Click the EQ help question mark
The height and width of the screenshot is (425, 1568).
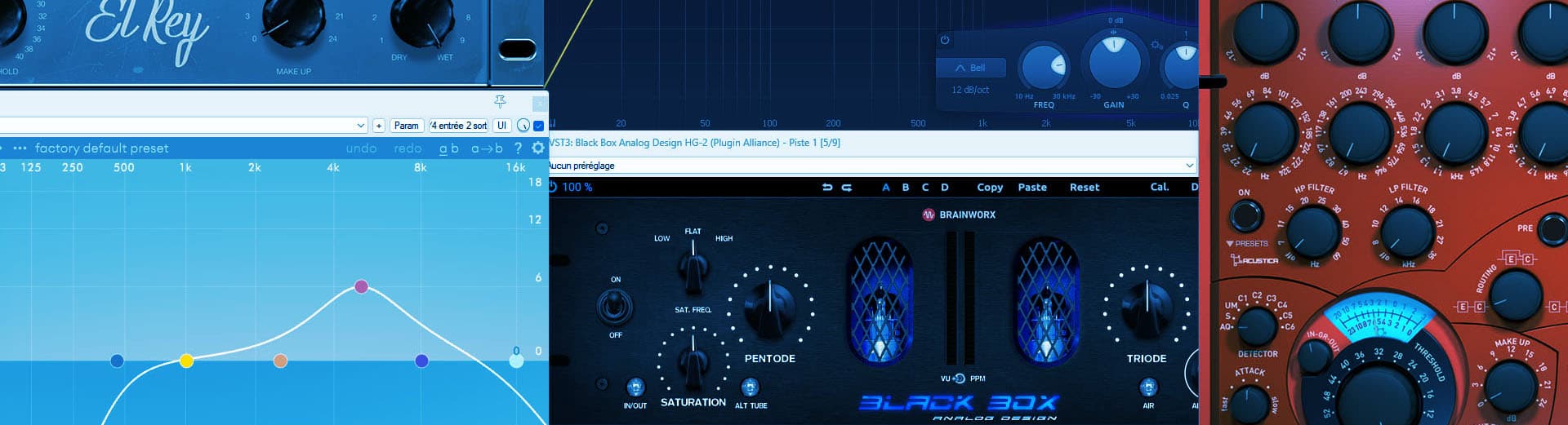click(518, 148)
